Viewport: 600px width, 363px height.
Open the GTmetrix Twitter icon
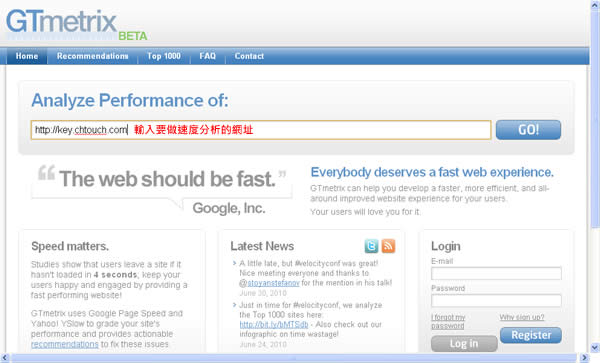[x=371, y=246]
